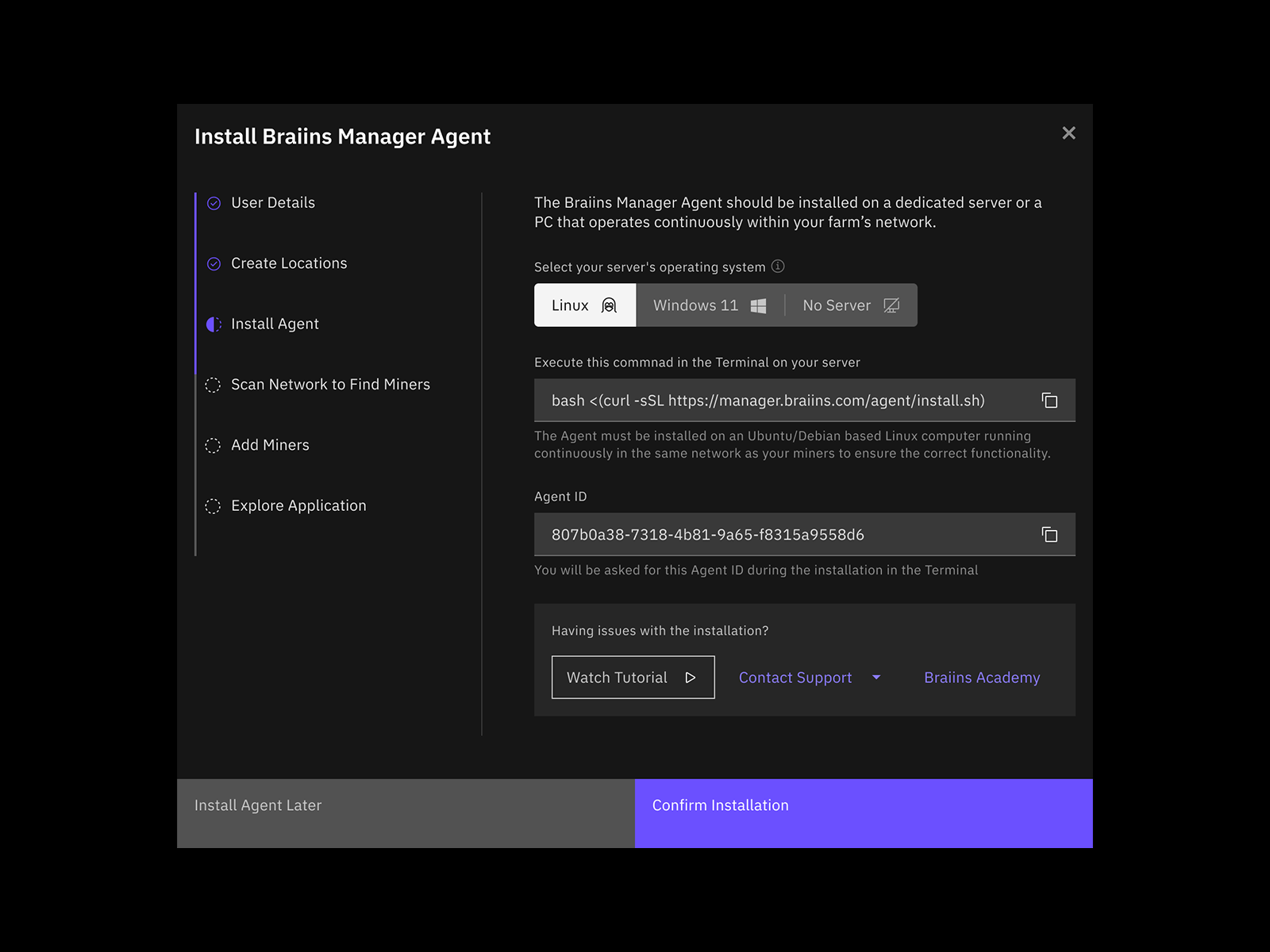Click the dedicated server description paragraph
The width and height of the screenshot is (1270, 952).
click(x=788, y=213)
